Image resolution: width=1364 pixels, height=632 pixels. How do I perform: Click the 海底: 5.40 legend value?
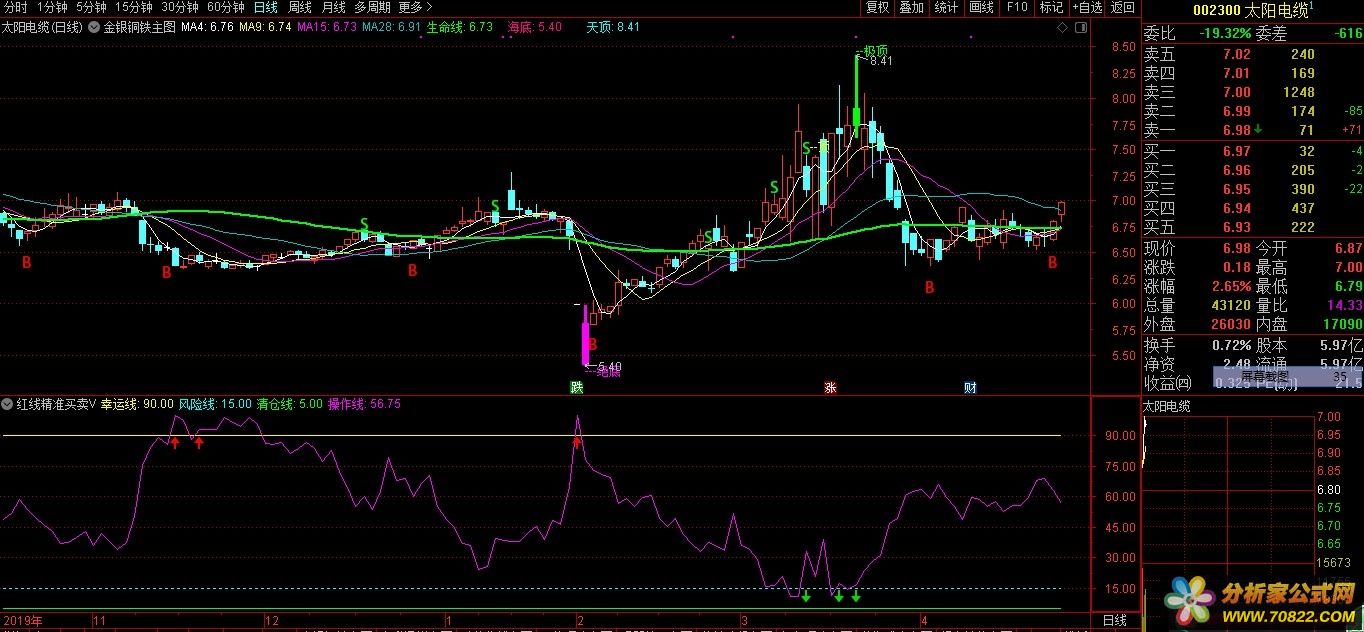[535, 27]
